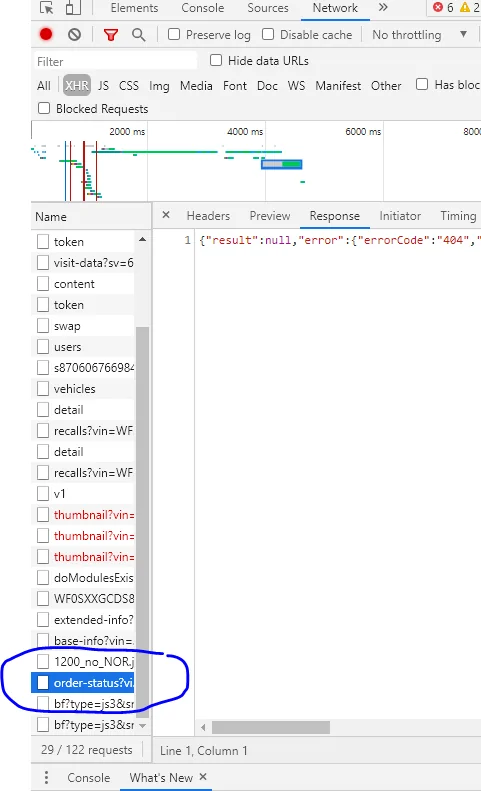
Task: Filter requests by WS
Action: click(x=296, y=85)
